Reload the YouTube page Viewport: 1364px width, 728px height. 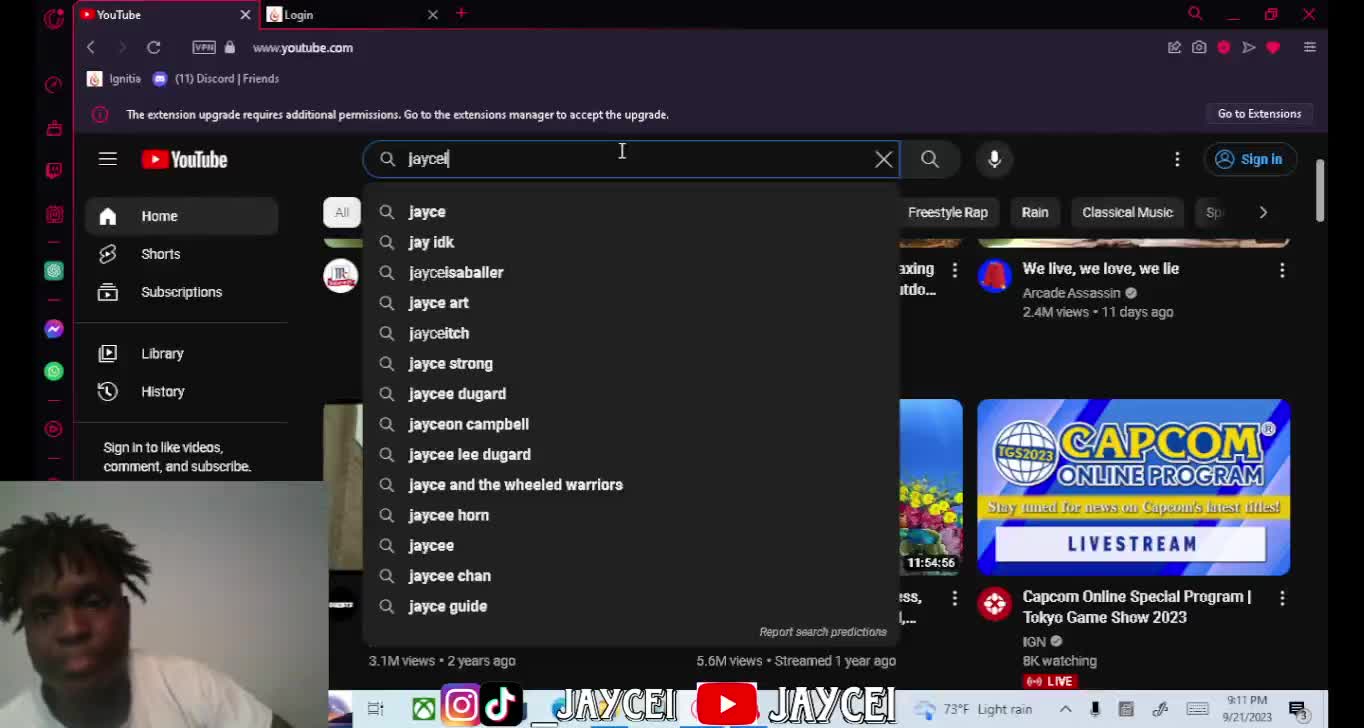click(153, 47)
